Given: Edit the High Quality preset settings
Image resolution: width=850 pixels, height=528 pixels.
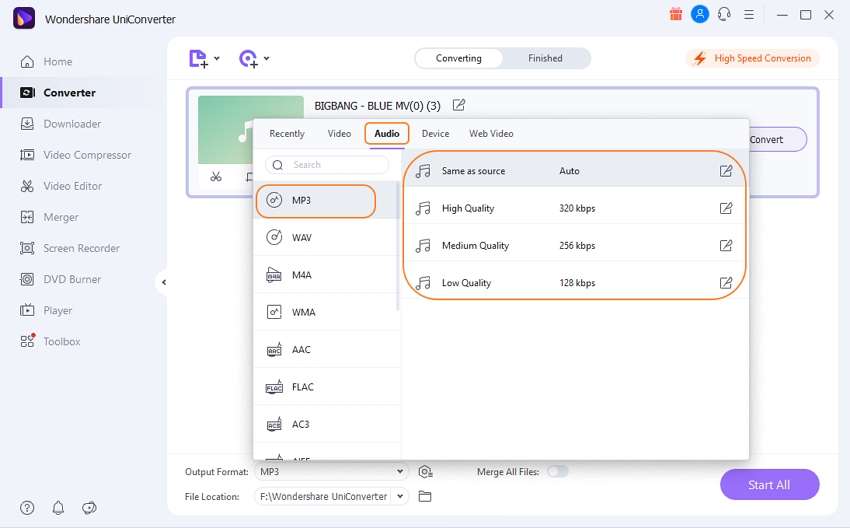Looking at the screenshot, I should [x=725, y=208].
